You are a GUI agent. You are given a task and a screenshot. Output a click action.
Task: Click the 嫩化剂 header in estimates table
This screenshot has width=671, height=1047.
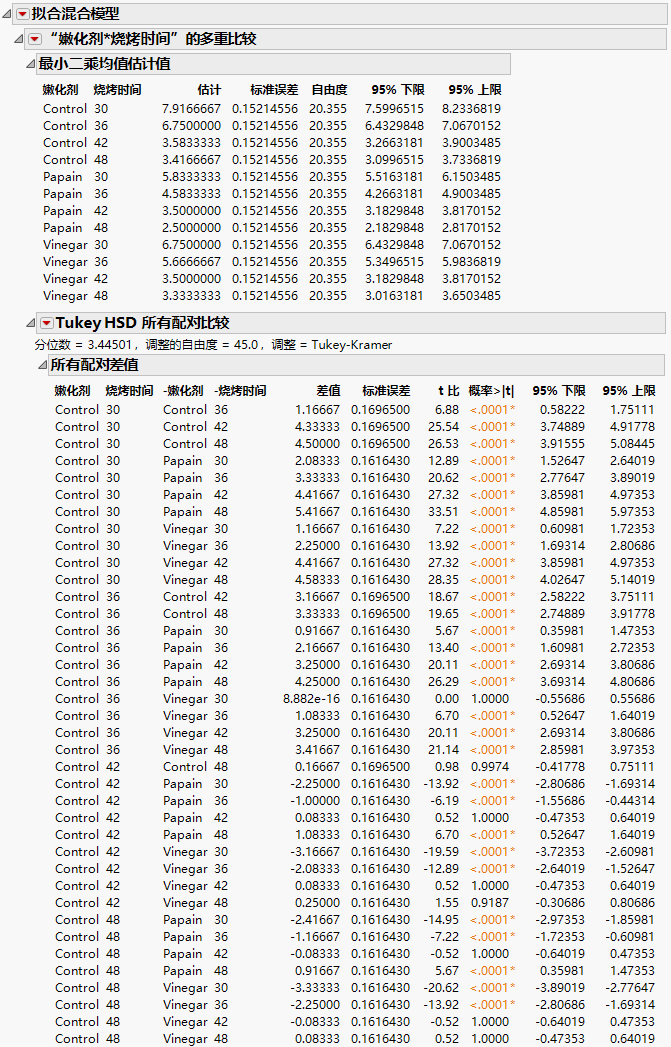point(60,89)
